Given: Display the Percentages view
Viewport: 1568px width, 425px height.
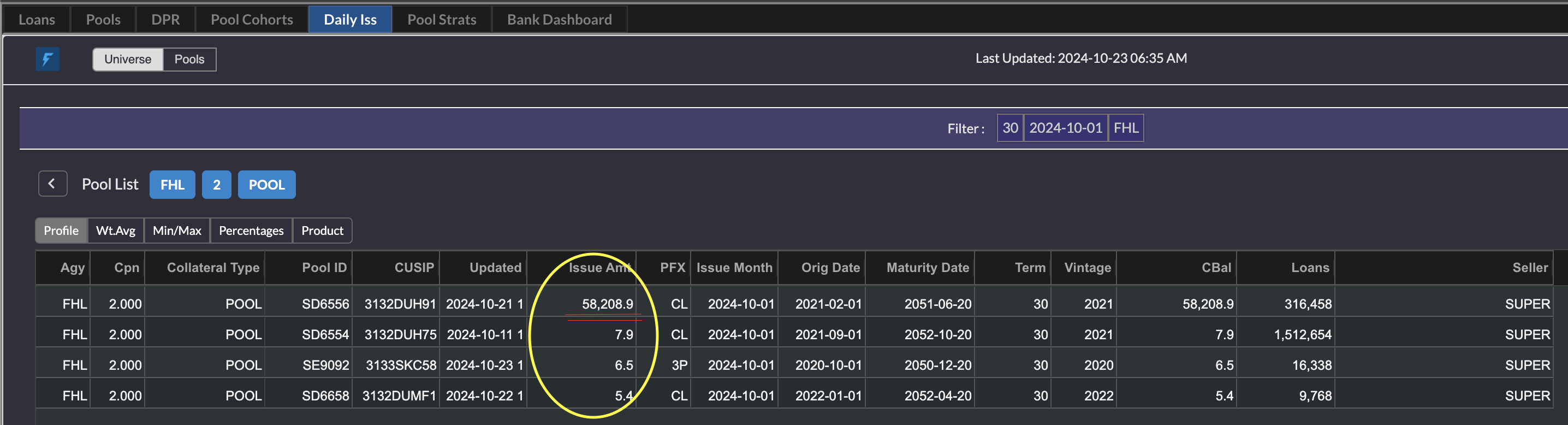Looking at the screenshot, I should coord(251,231).
